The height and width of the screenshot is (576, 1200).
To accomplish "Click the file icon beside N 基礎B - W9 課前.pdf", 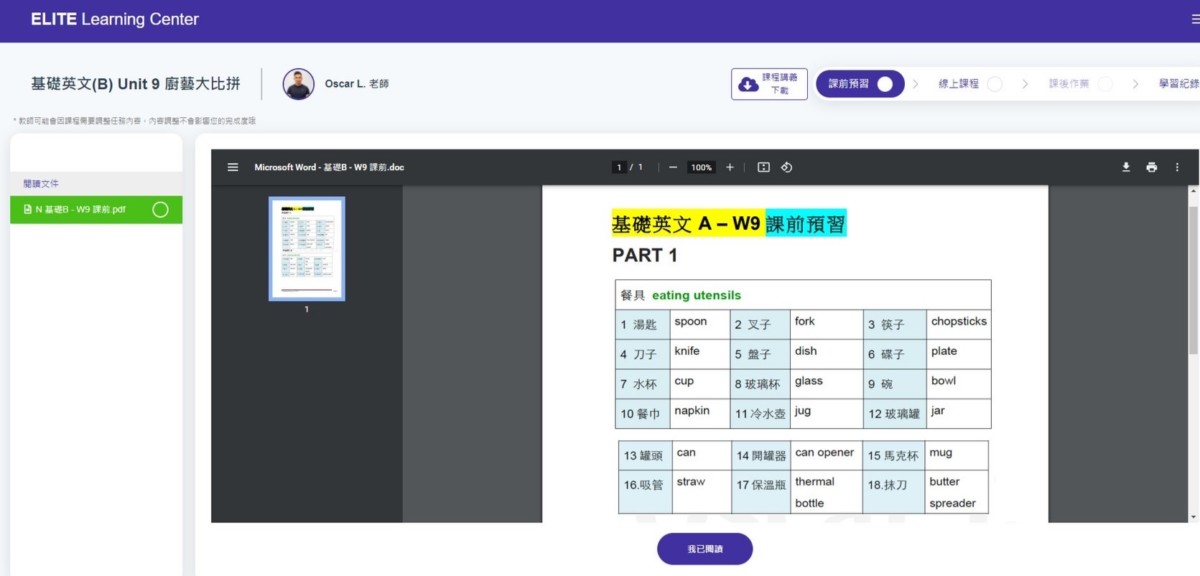I will pyautogui.click(x=28, y=210).
